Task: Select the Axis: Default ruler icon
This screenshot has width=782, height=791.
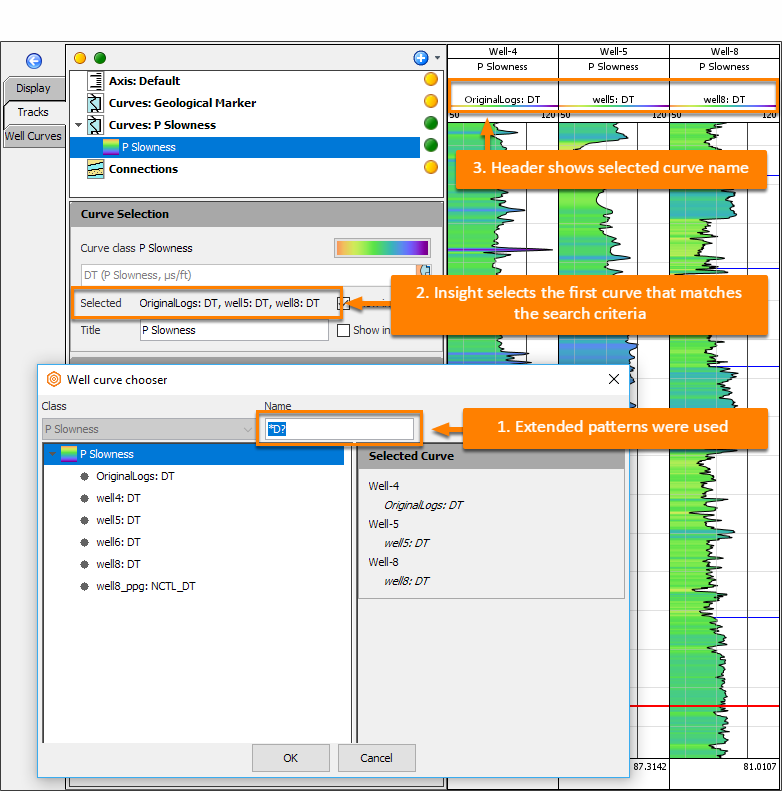Action: [95, 81]
